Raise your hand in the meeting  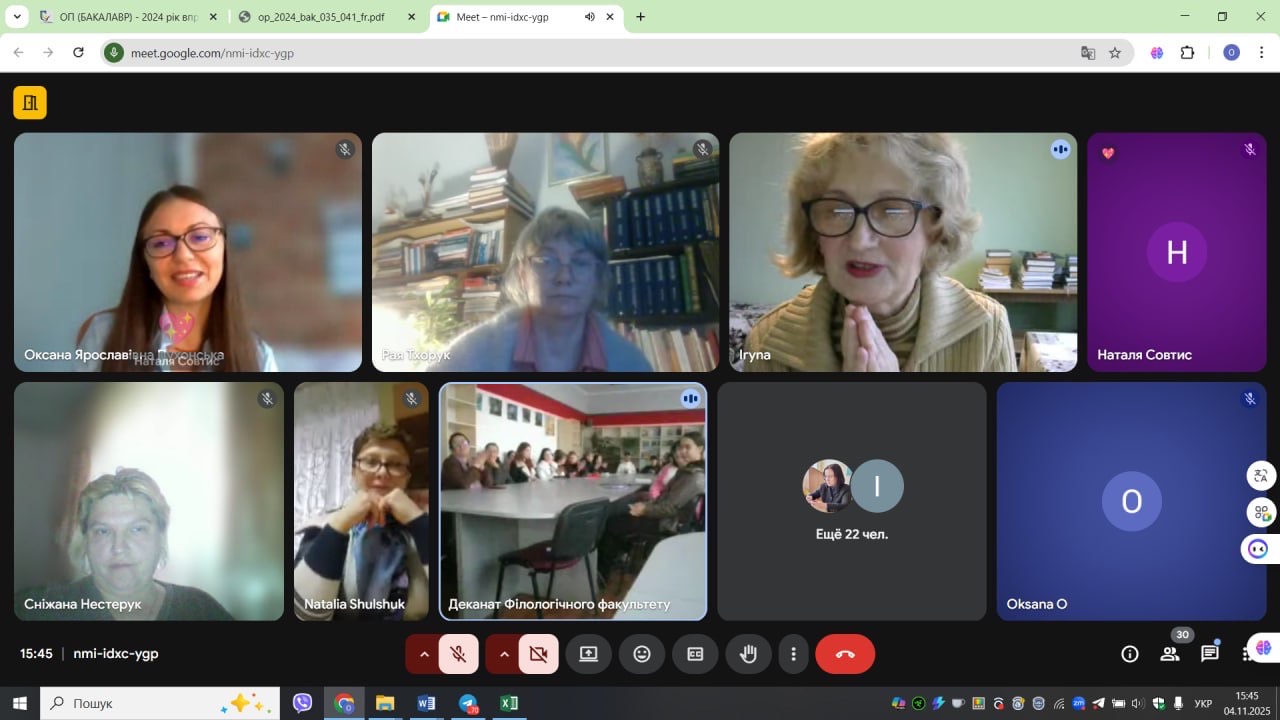[x=748, y=654]
